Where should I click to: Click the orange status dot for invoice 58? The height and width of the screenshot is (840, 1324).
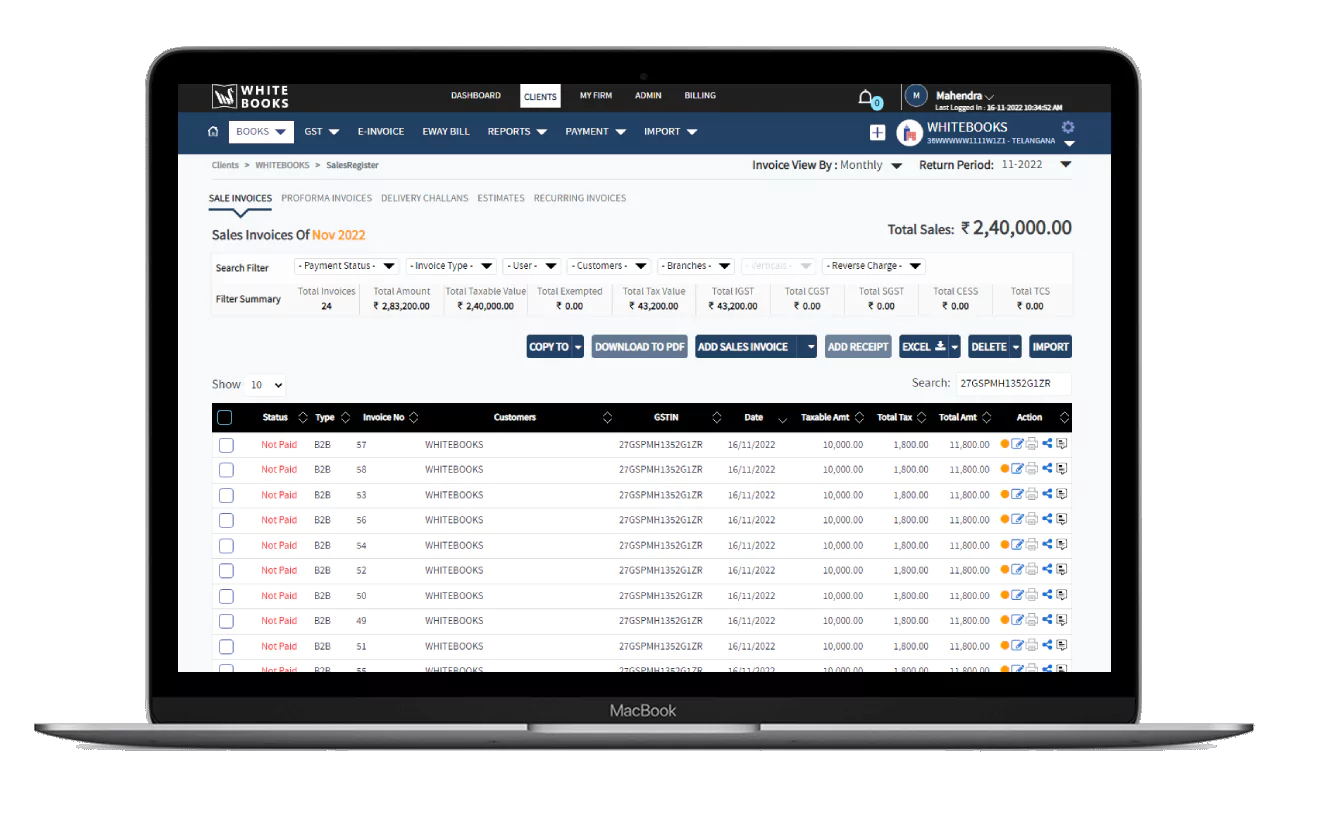point(1005,469)
